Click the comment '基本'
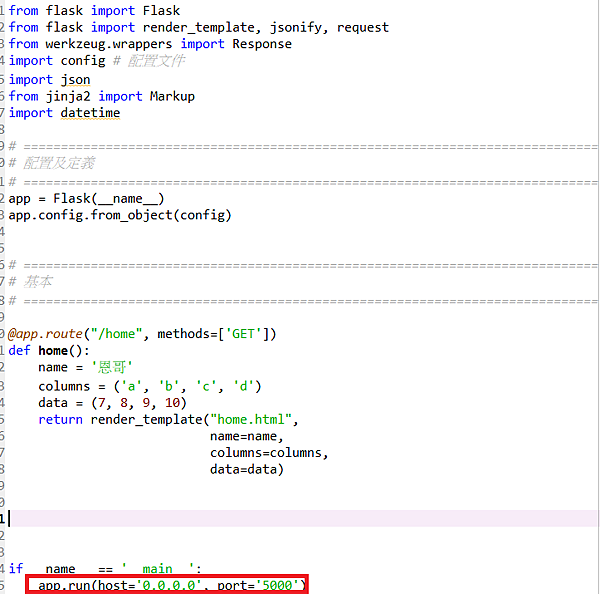Image resolution: width=600 pixels, height=594 pixels. (x=38, y=282)
